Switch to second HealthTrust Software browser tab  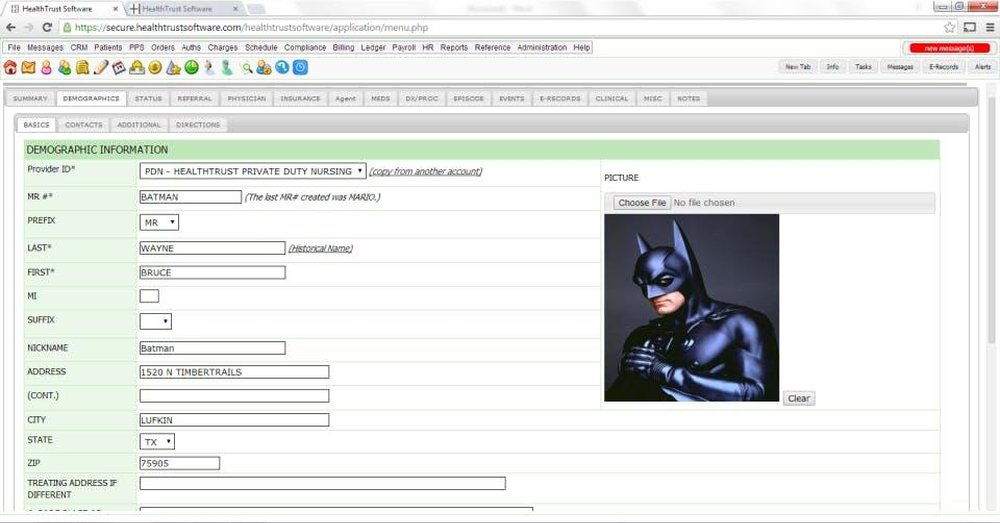pyautogui.click(x=185, y=9)
